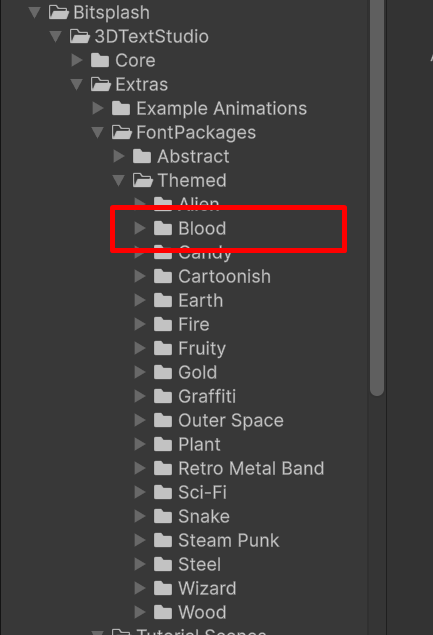Collapse the Extras folder arrow
This screenshot has width=433, height=635.
(76, 85)
